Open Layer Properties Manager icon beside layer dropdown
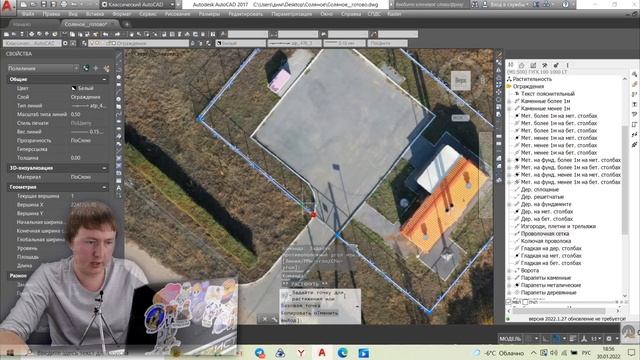The height and width of the screenshot is (360, 640). pyautogui.click(x=84, y=43)
